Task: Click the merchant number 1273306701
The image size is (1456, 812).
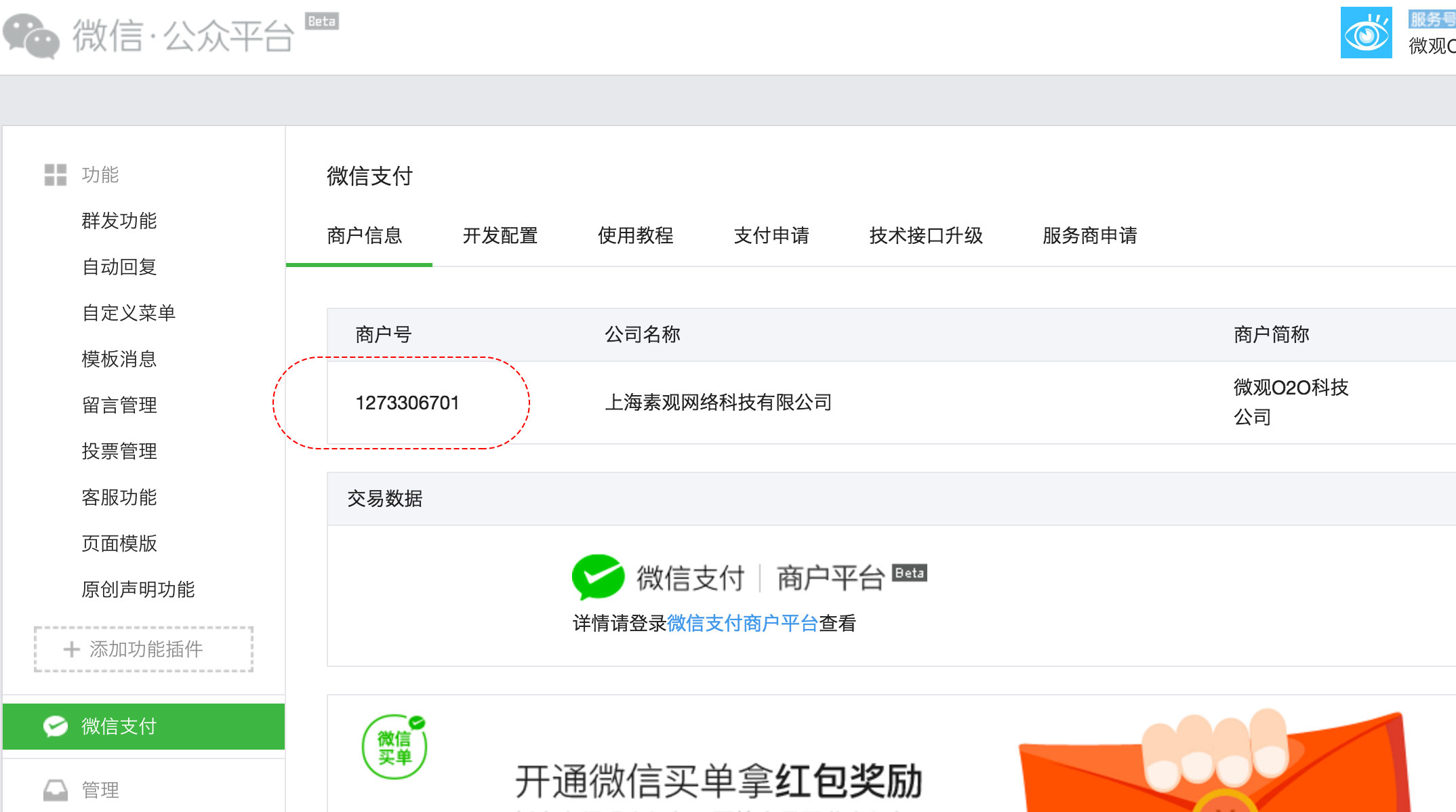Action: tap(407, 403)
